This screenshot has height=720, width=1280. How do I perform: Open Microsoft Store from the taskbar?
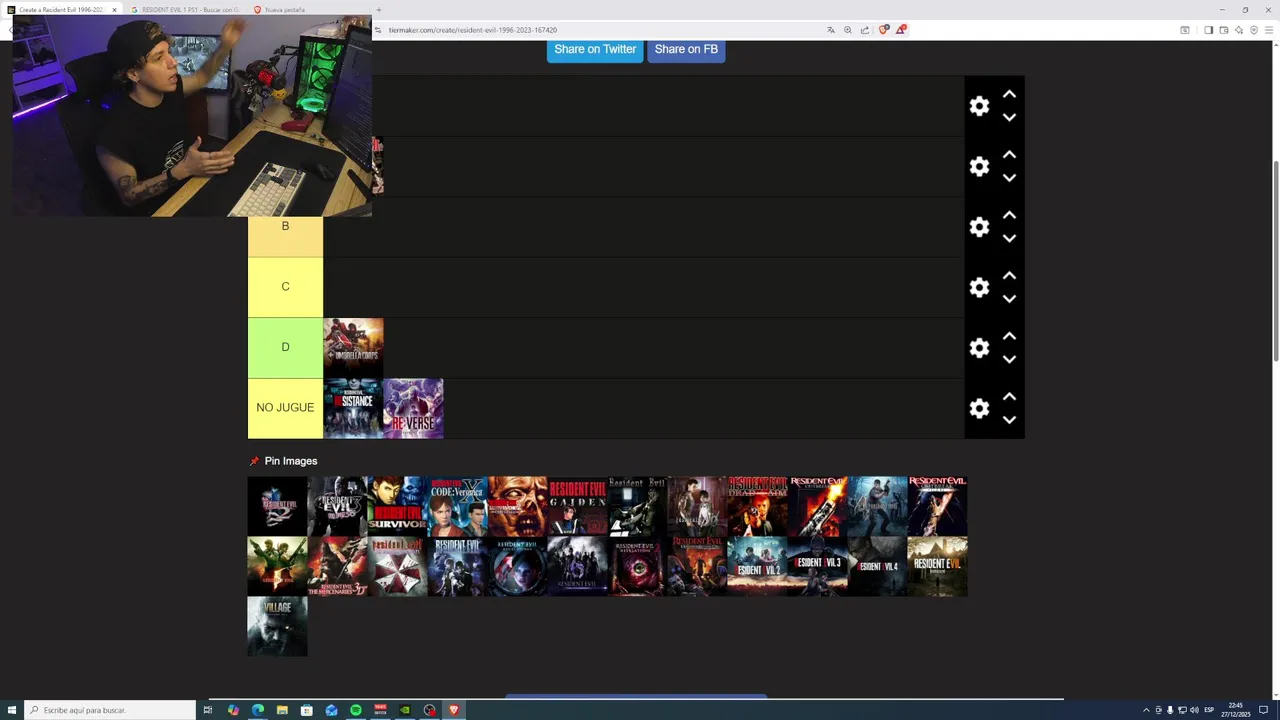(x=307, y=710)
